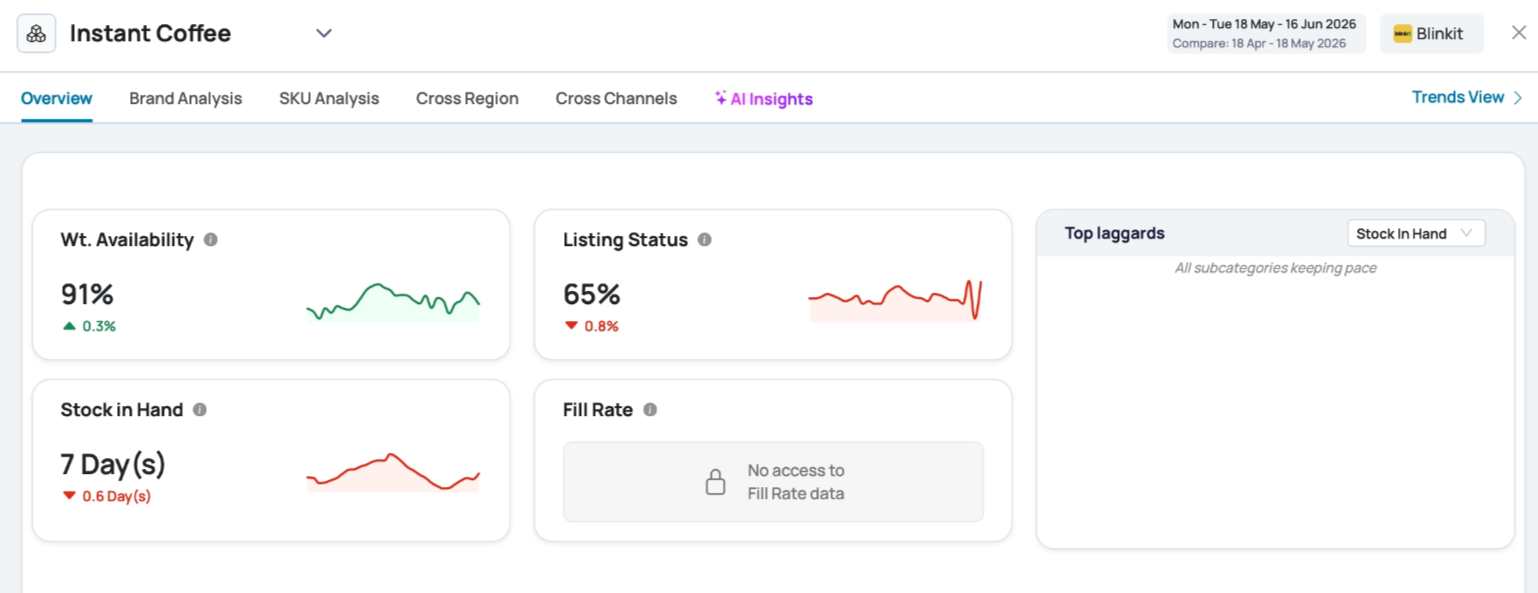This screenshot has height=593, width=1538.
Task: Click the Blinkit logo icon
Action: point(1402,34)
